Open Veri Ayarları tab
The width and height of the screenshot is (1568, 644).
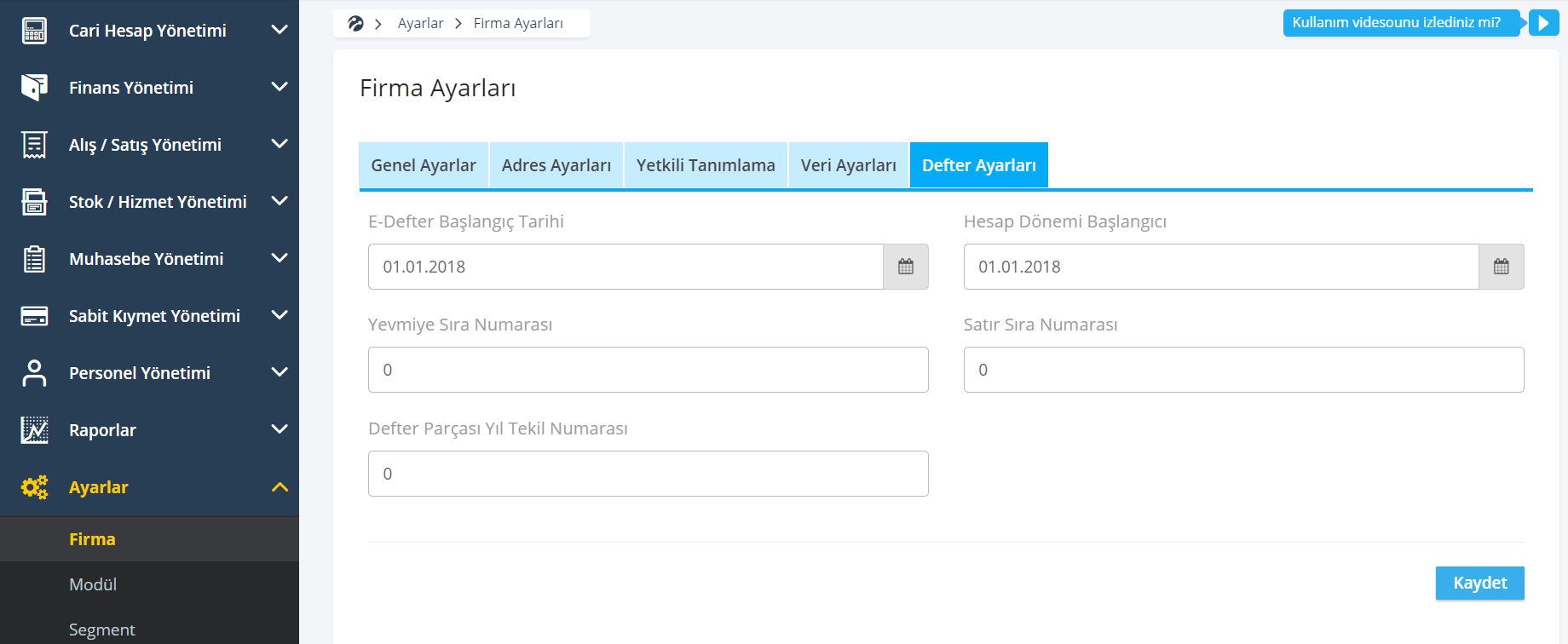click(849, 165)
